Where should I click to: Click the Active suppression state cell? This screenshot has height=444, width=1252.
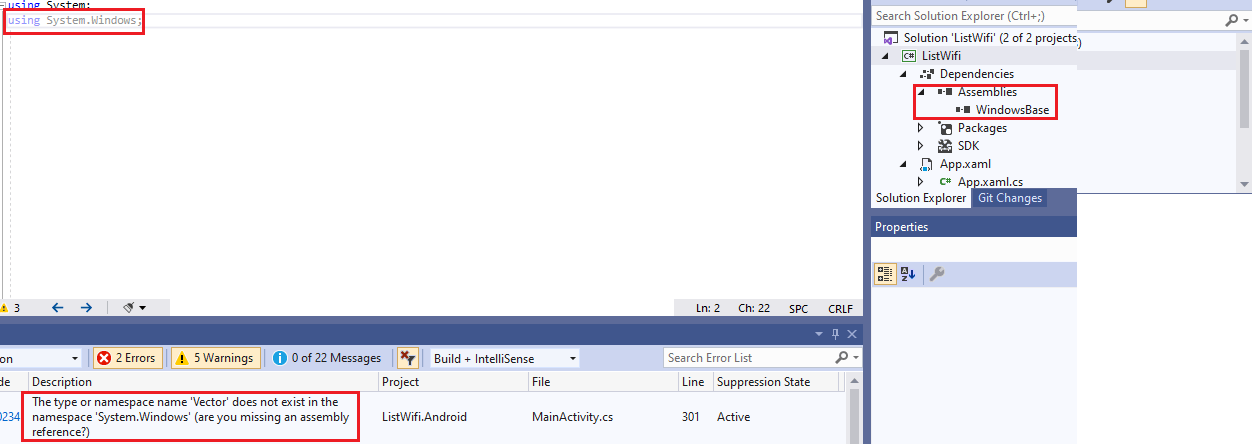pyautogui.click(x=733, y=417)
